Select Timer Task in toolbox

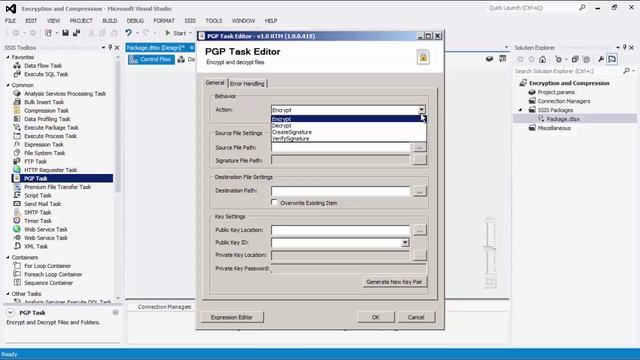point(38,221)
